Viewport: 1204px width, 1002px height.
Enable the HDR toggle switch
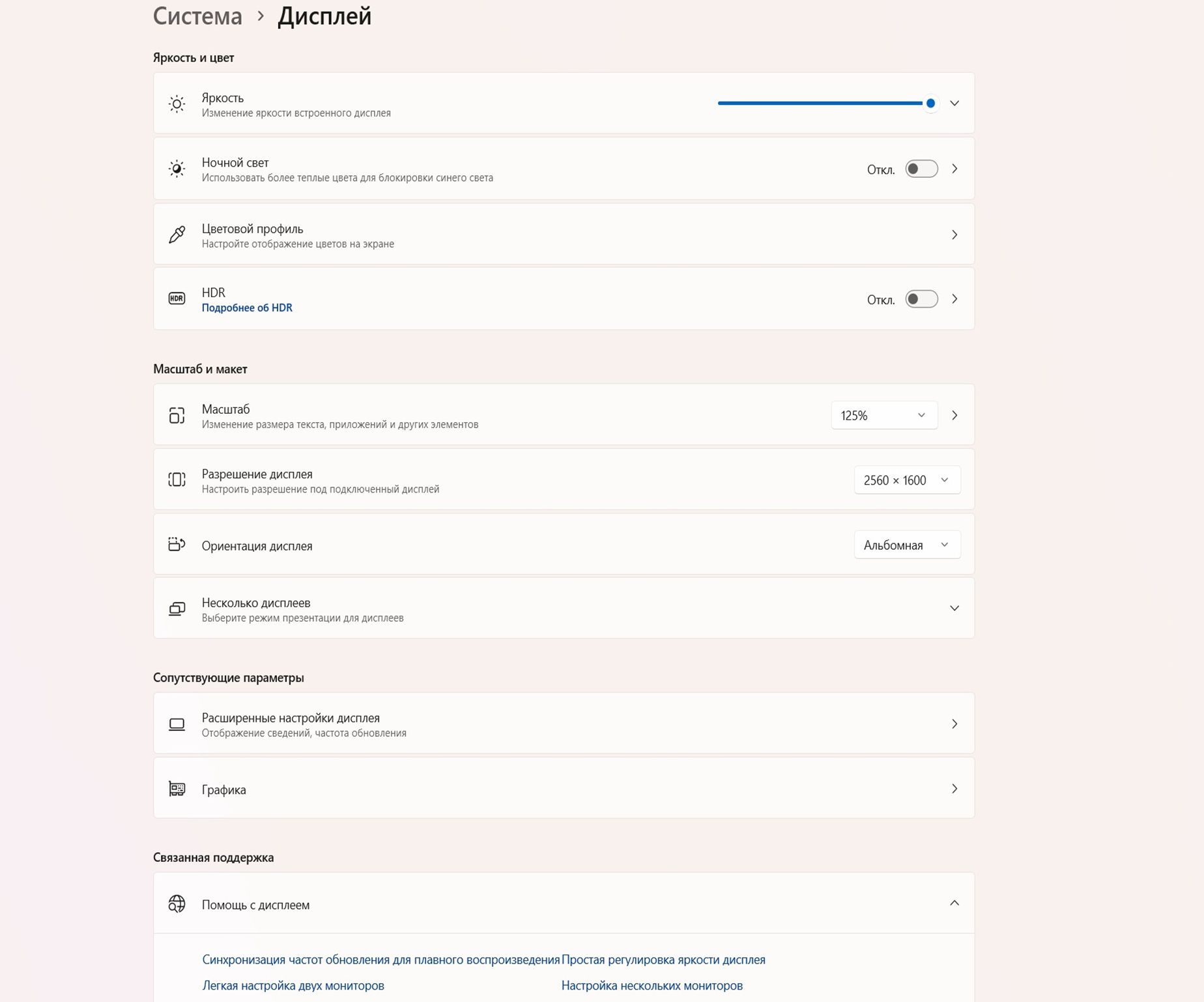click(x=921, y=299)
